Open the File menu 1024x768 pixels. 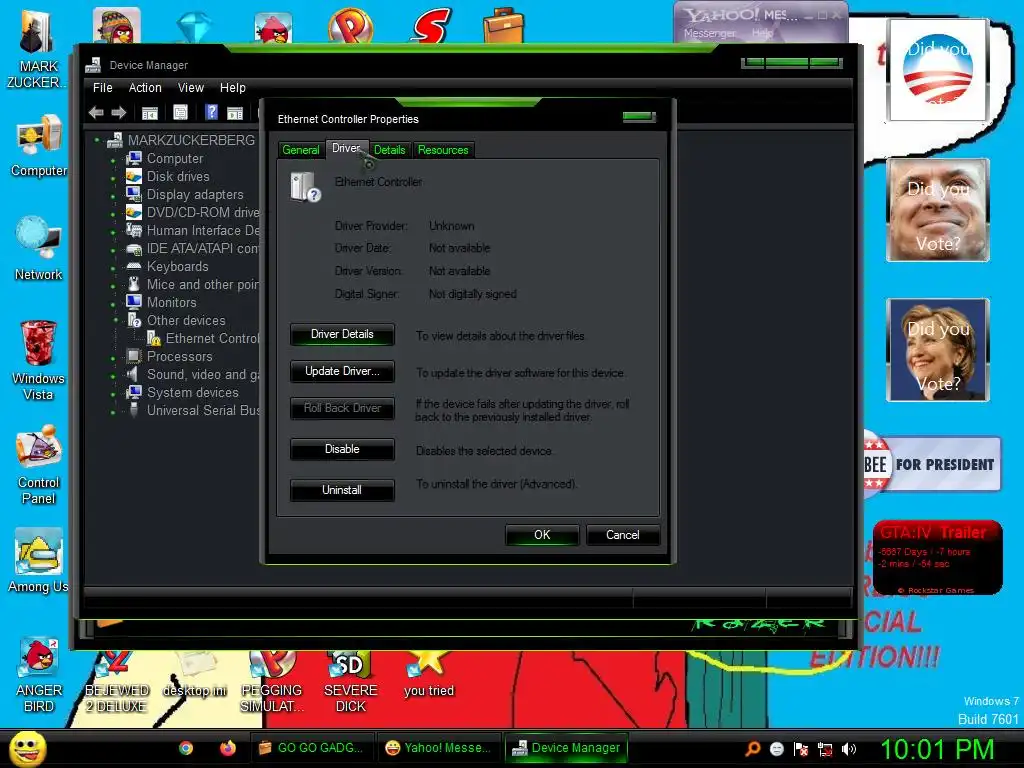103,88
